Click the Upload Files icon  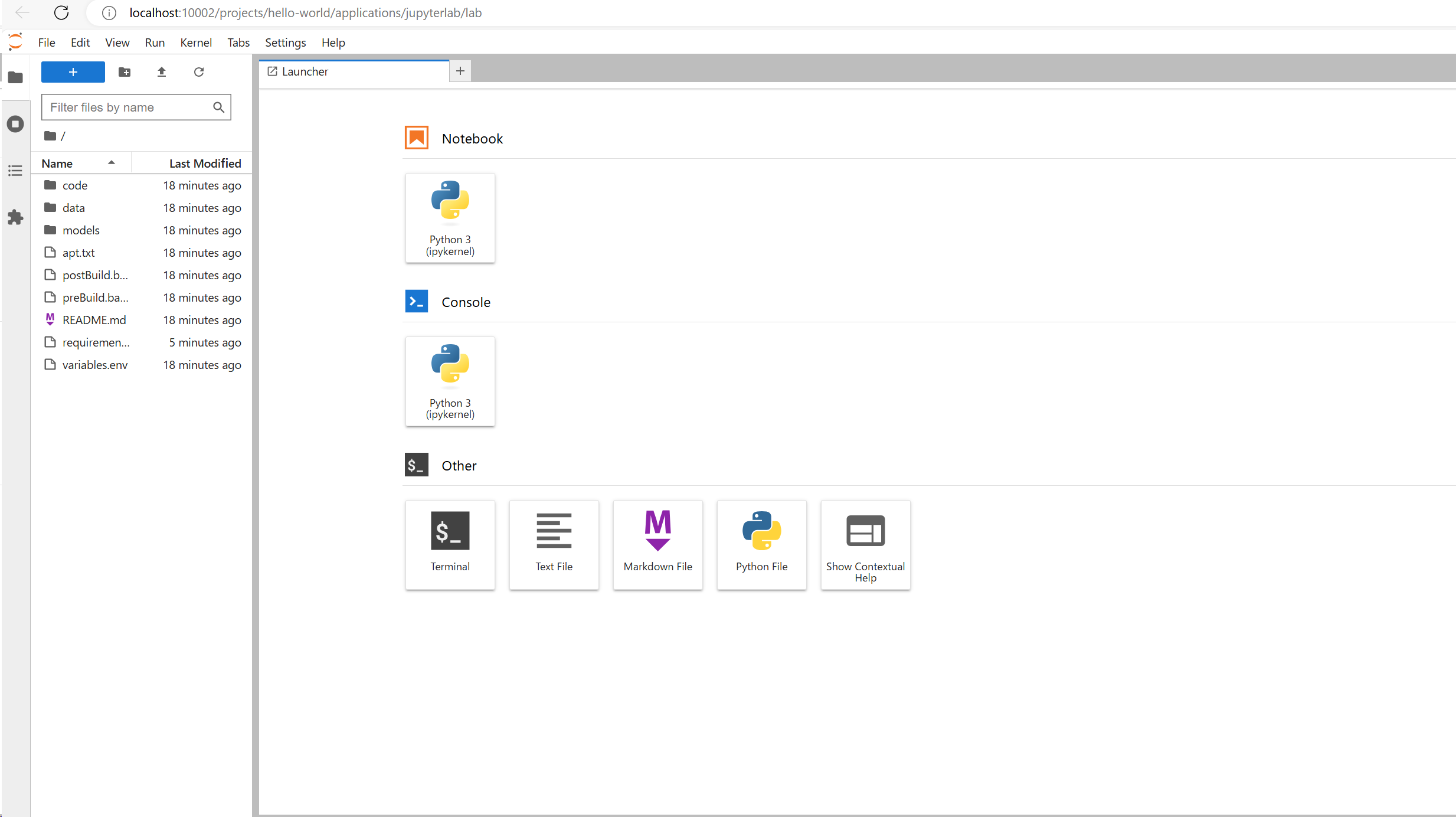162,72
